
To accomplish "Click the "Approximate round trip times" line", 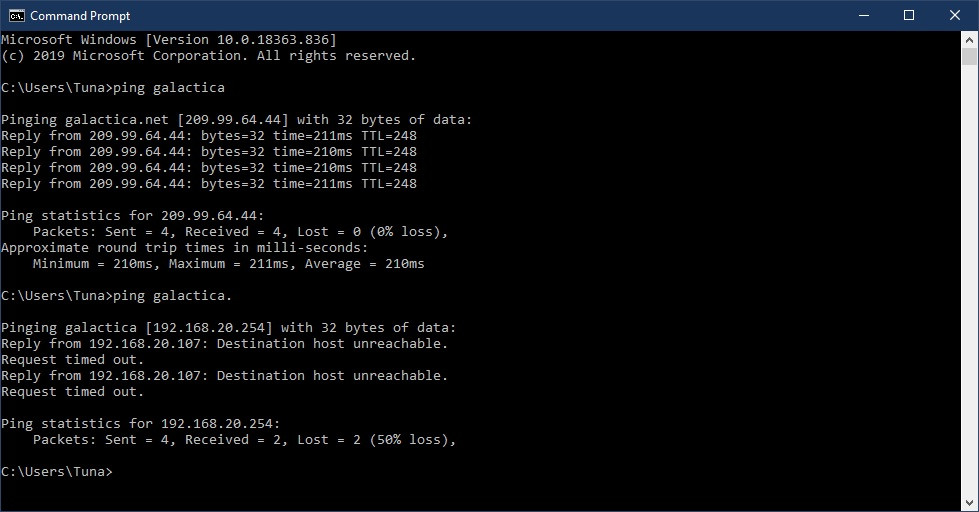I will point(184,248).
